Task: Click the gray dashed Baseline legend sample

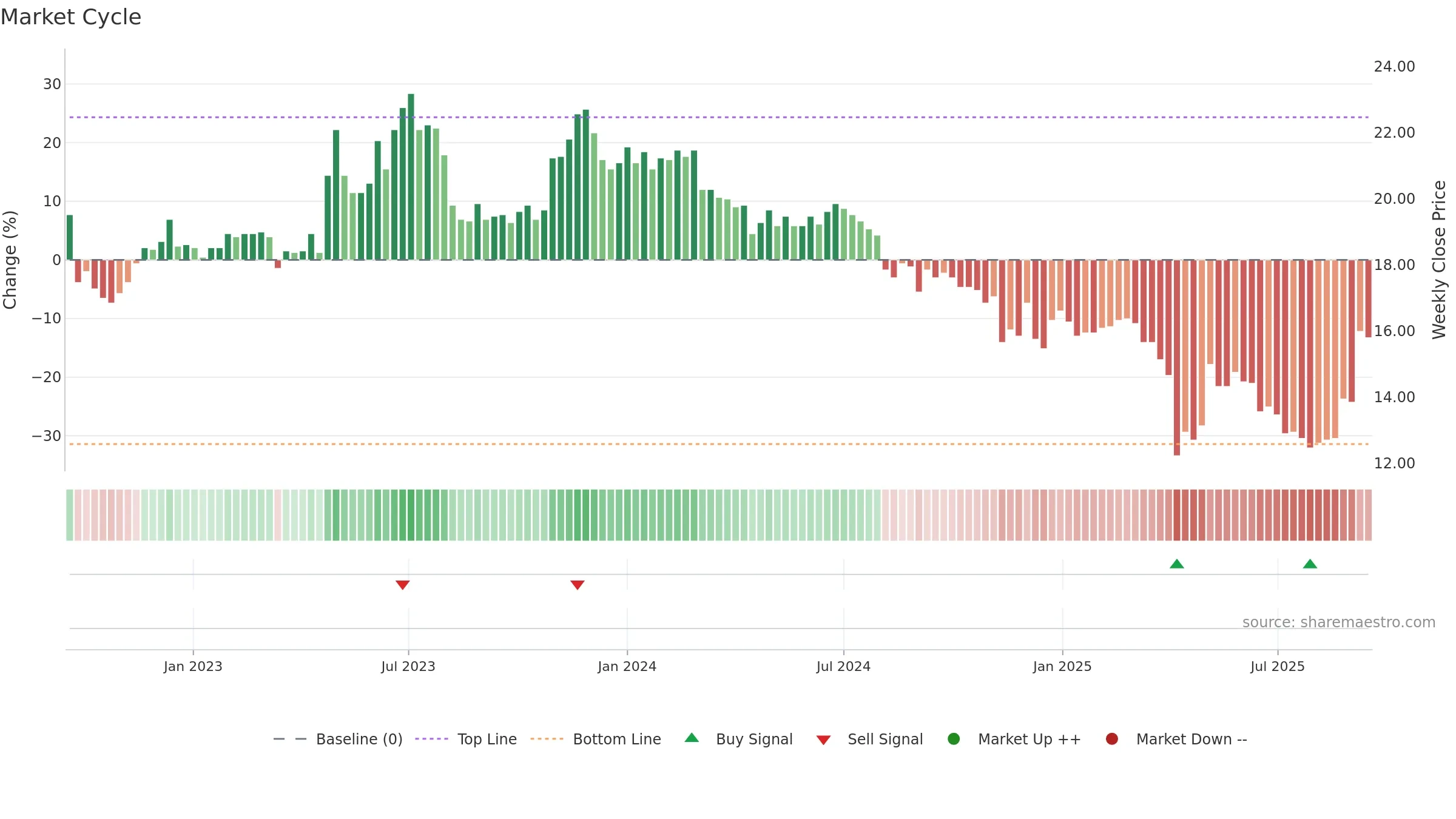Action: coord(290,739)
